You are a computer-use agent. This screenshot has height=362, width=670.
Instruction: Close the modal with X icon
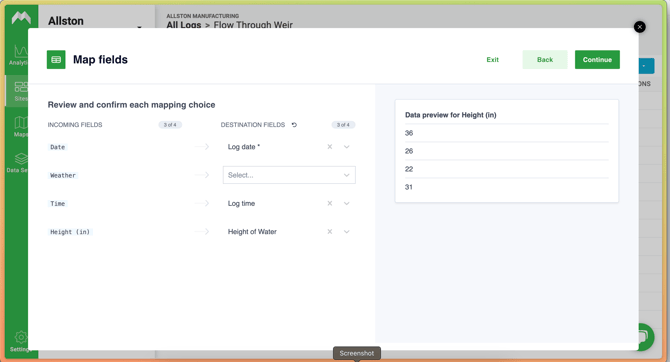[640, 27]
